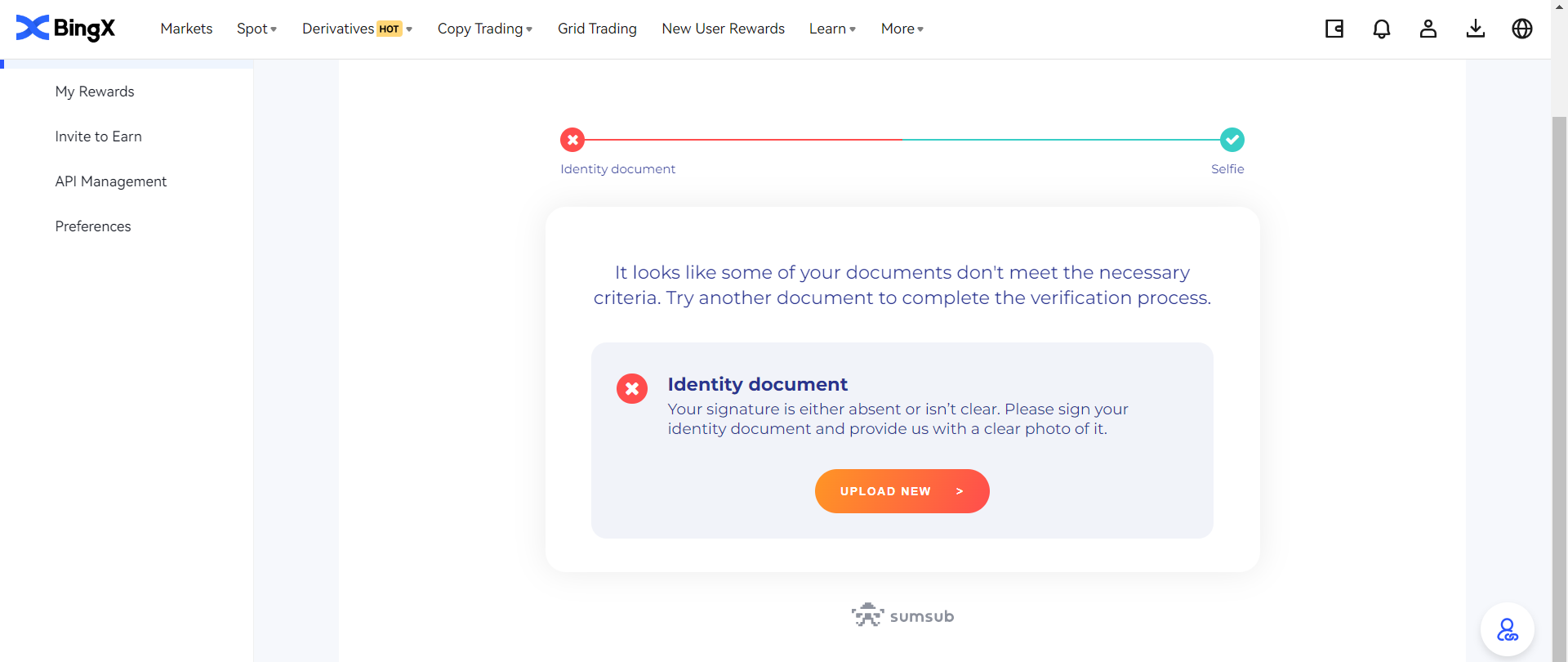Open the notifications bell
Viewport: 1568px width, 662px height.
(x=1382, y=29)
